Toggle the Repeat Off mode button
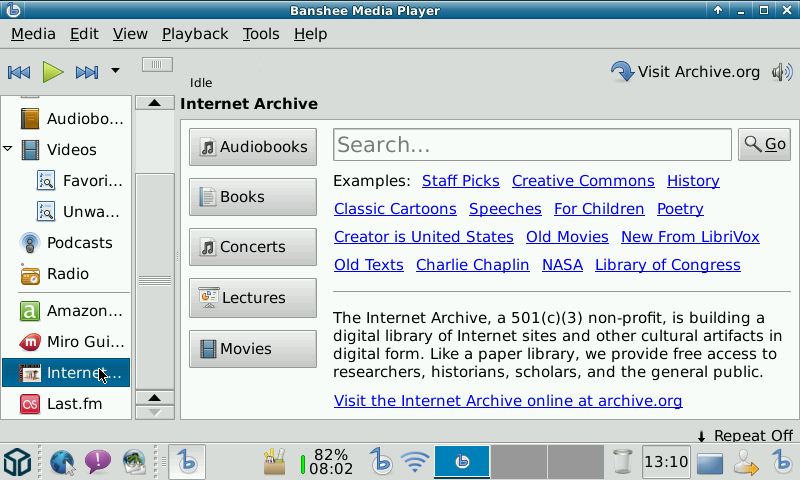 pyautogui.click(x=745, y=436)
